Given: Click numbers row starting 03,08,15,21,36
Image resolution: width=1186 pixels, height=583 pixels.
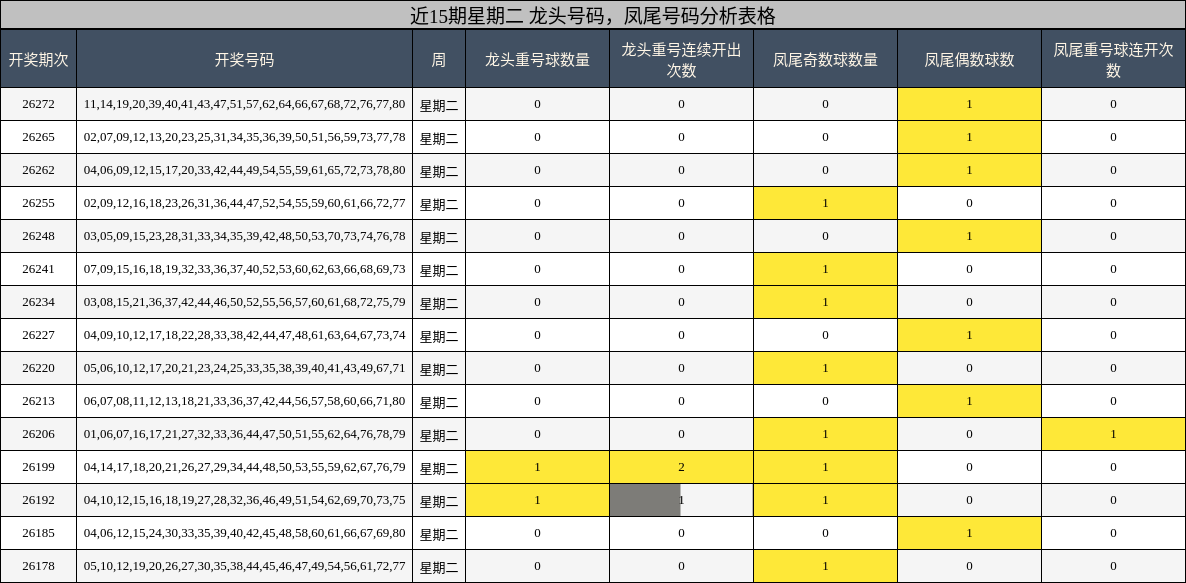Looking at the screenshot, I should [244, 302].
